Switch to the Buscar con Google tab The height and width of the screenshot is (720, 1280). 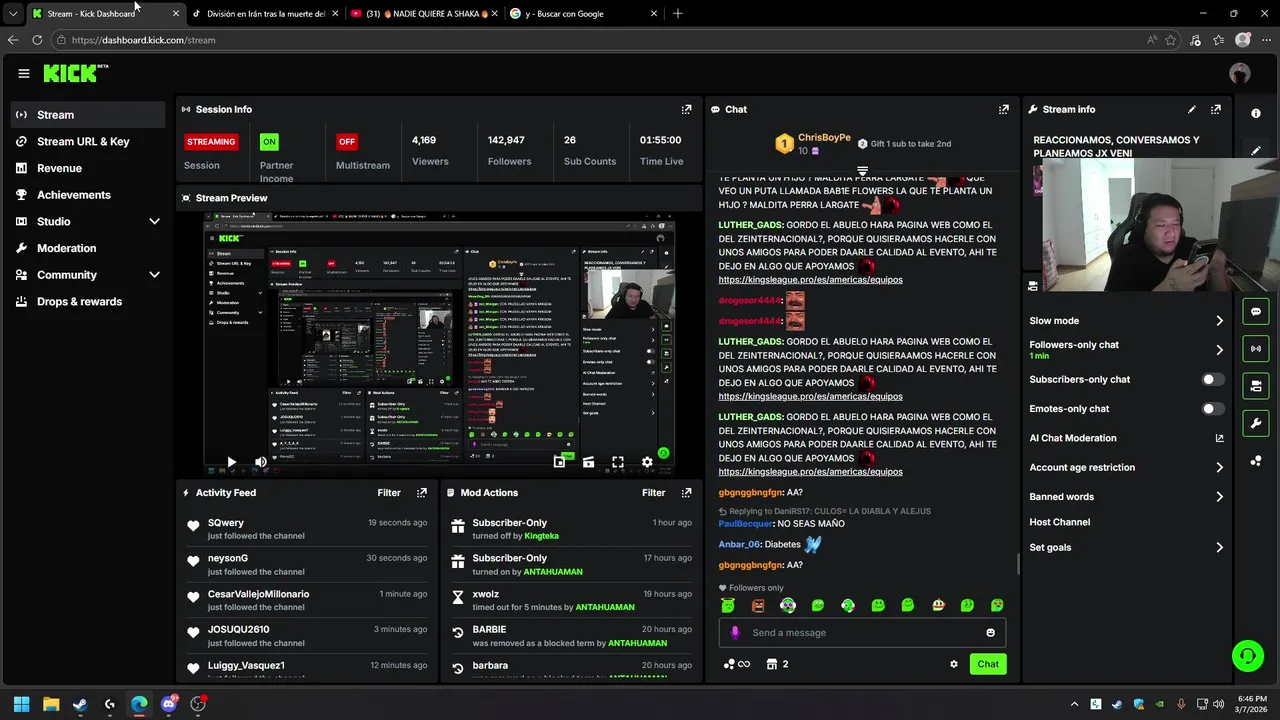pos(583,14)
